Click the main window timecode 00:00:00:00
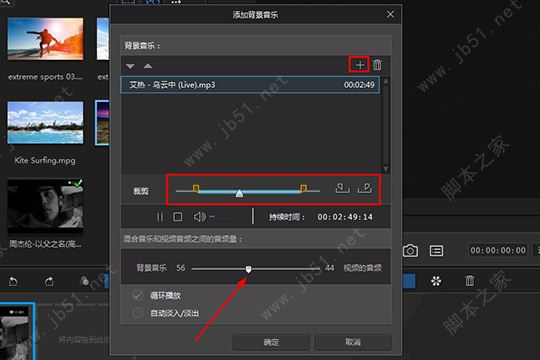The height and width of the screenshot is (360, 540). (x=498, y=250)
